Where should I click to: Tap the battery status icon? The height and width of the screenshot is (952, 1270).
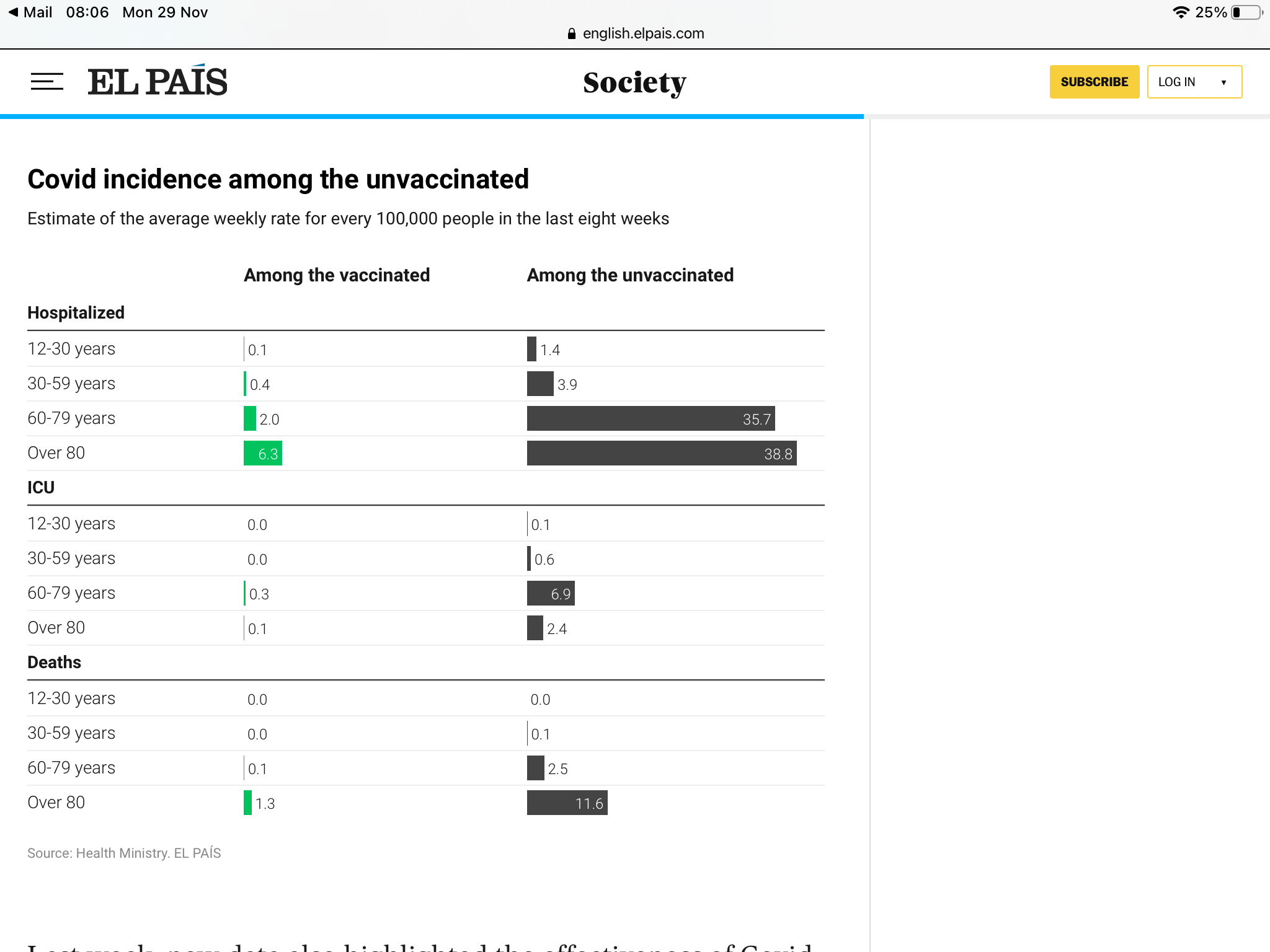click(x=1246, y=12)
